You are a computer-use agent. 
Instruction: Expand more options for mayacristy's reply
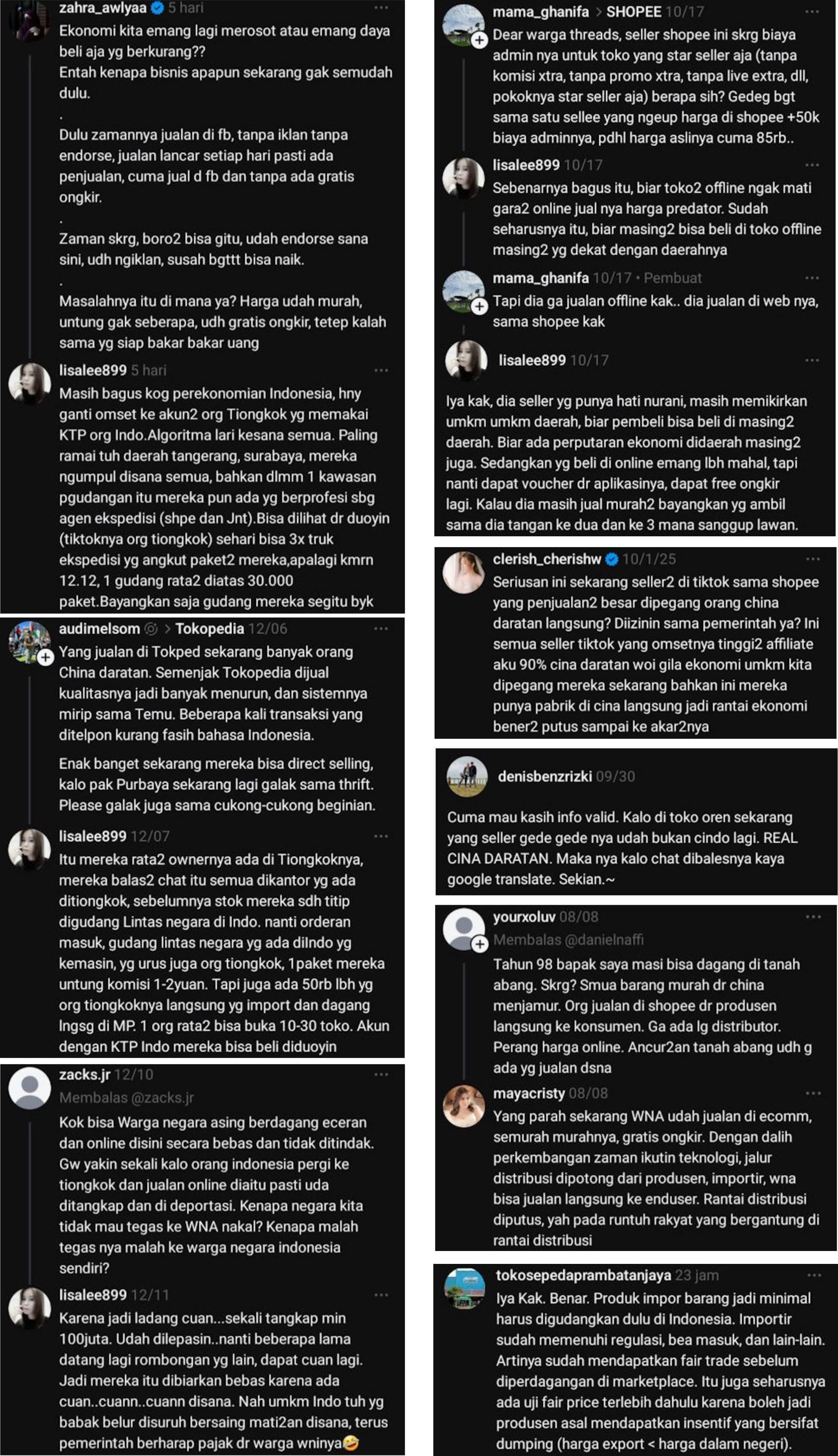(813, 1093)
